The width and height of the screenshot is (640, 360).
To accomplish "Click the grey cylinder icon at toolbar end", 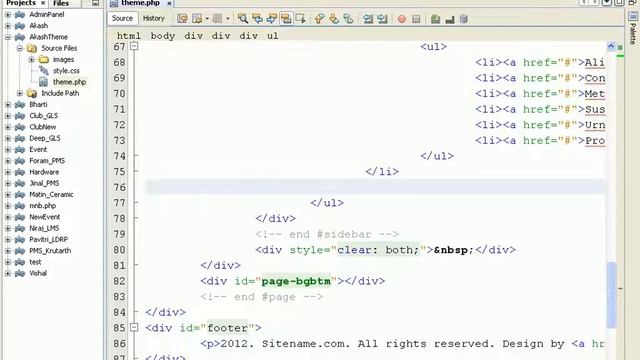I will click(464, 19).
